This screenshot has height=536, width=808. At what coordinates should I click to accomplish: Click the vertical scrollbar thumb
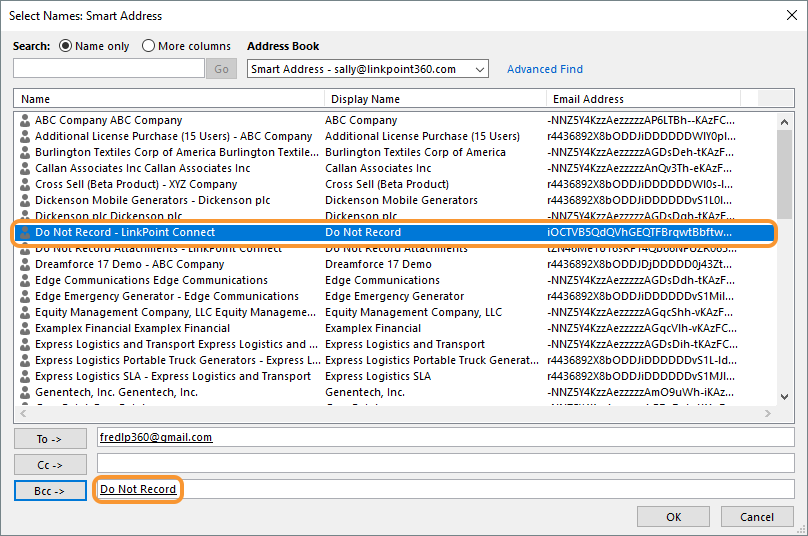point(784,174)
